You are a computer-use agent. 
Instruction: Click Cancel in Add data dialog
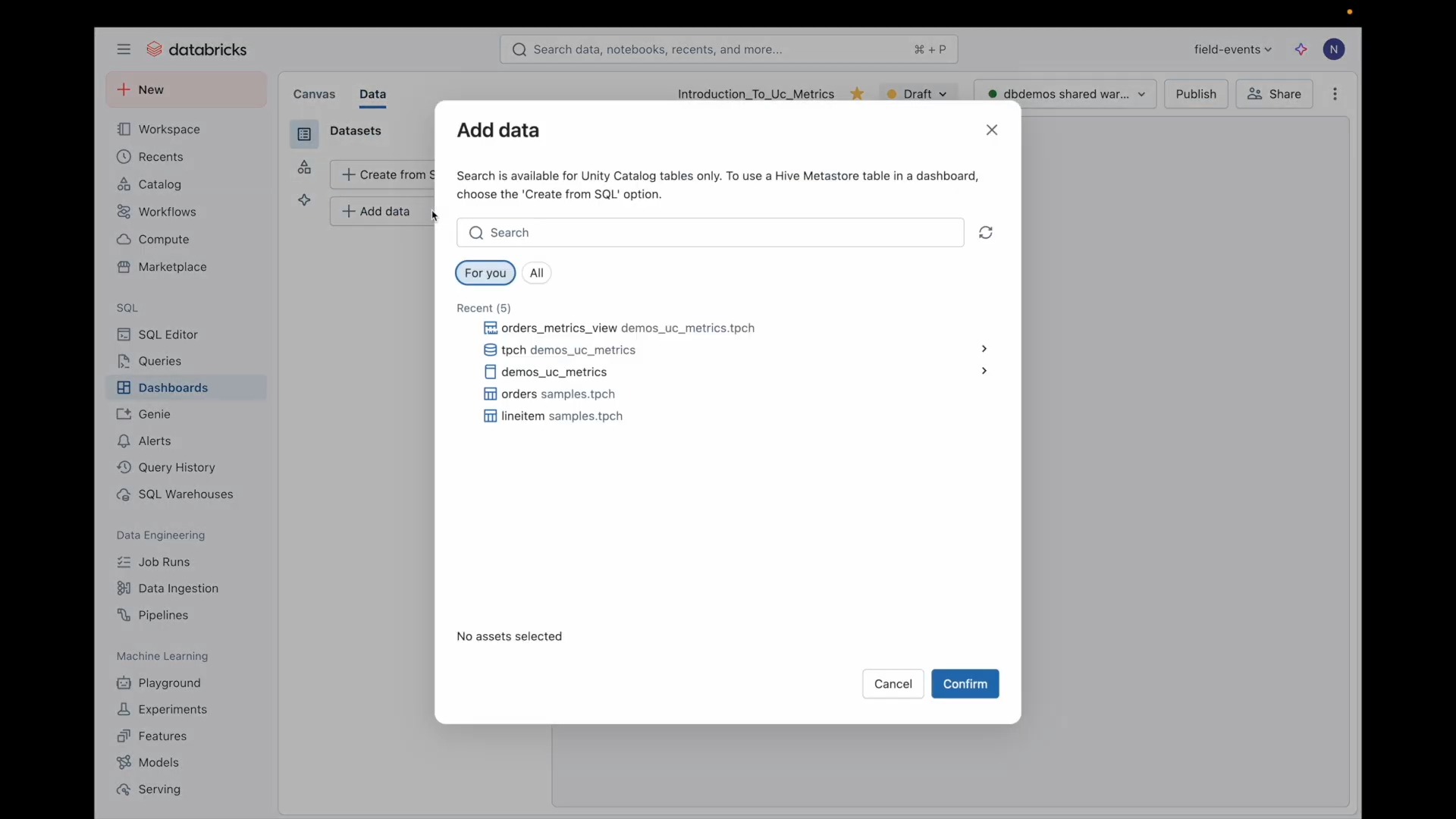coord(893,684)
